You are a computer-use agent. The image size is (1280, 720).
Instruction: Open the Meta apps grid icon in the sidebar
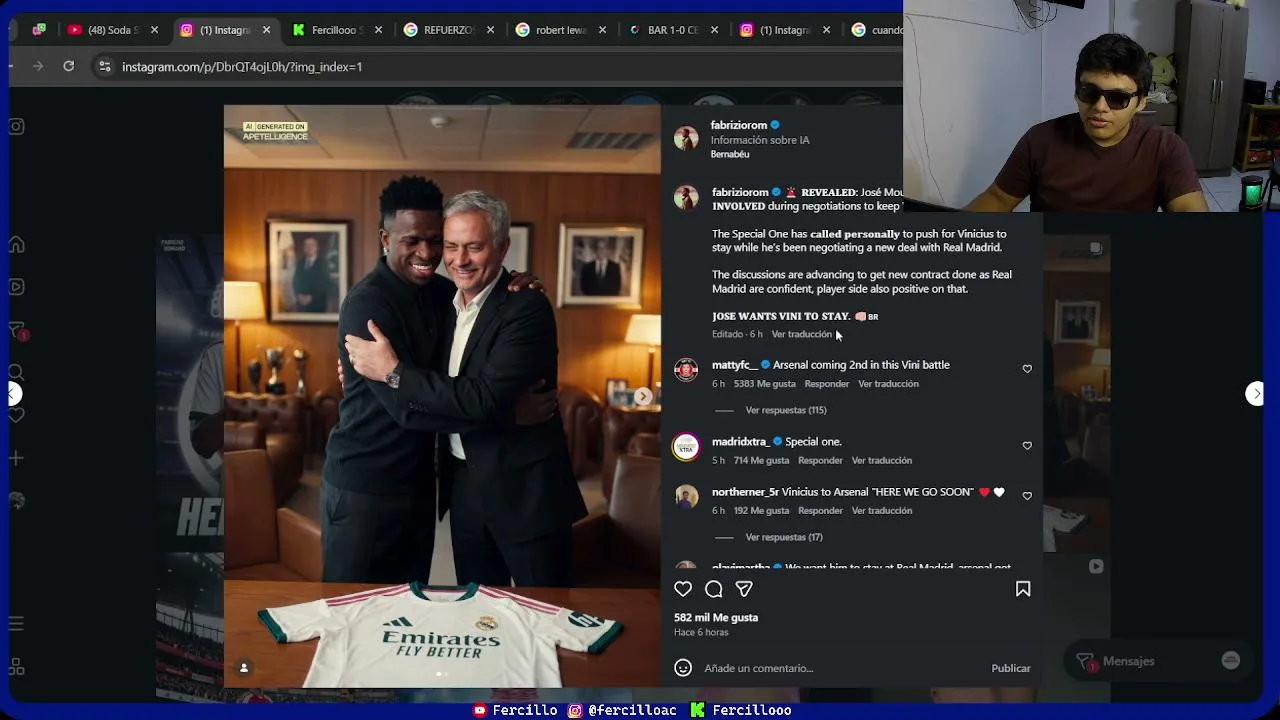16,667
